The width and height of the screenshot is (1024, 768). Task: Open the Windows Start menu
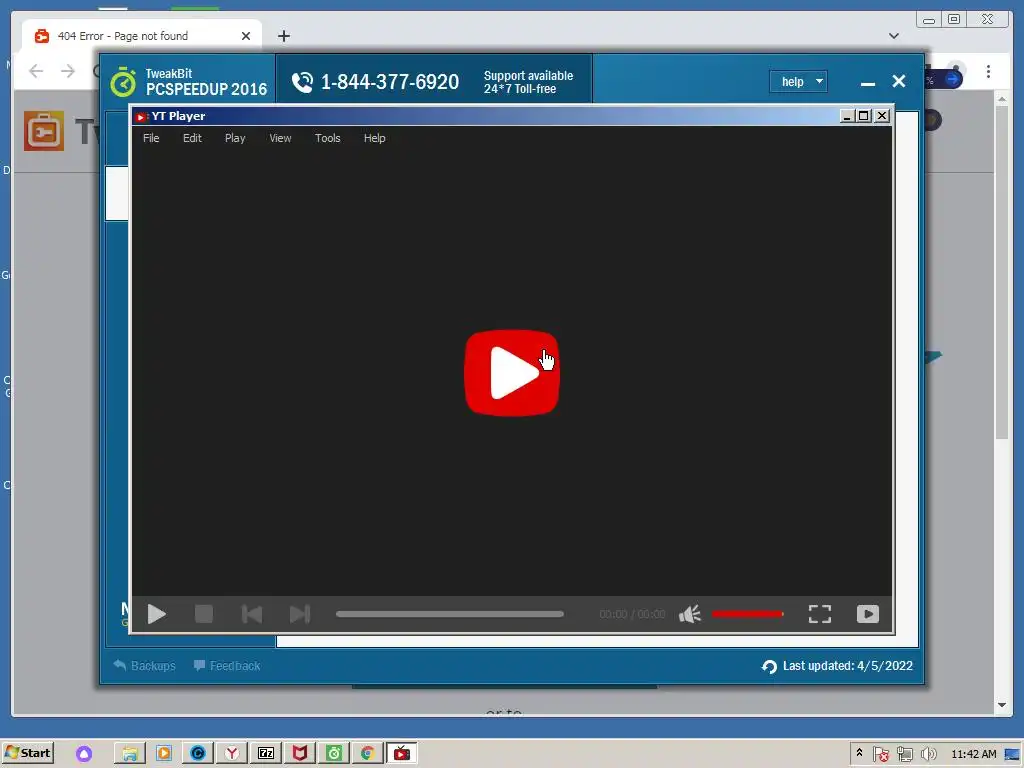(27, 753)
